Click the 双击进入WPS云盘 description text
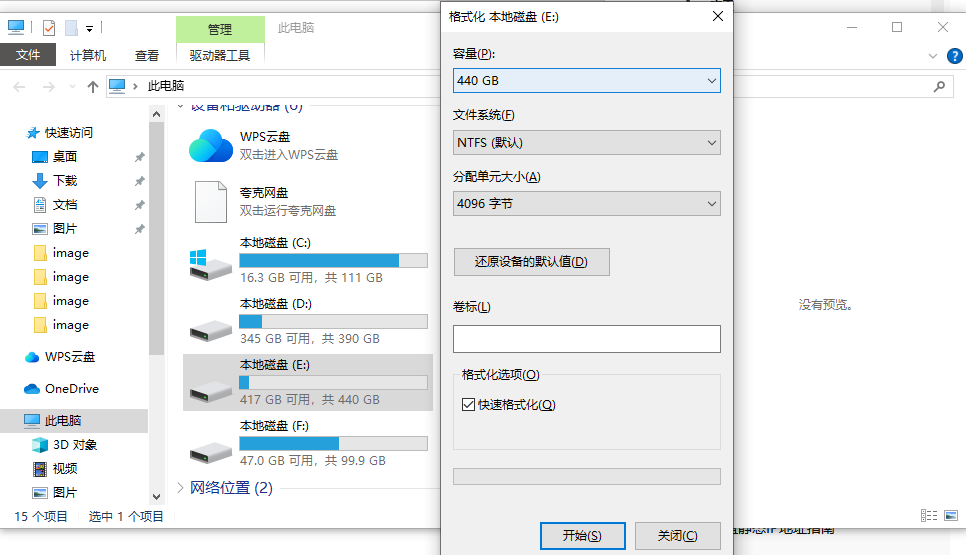 (289, 155)
